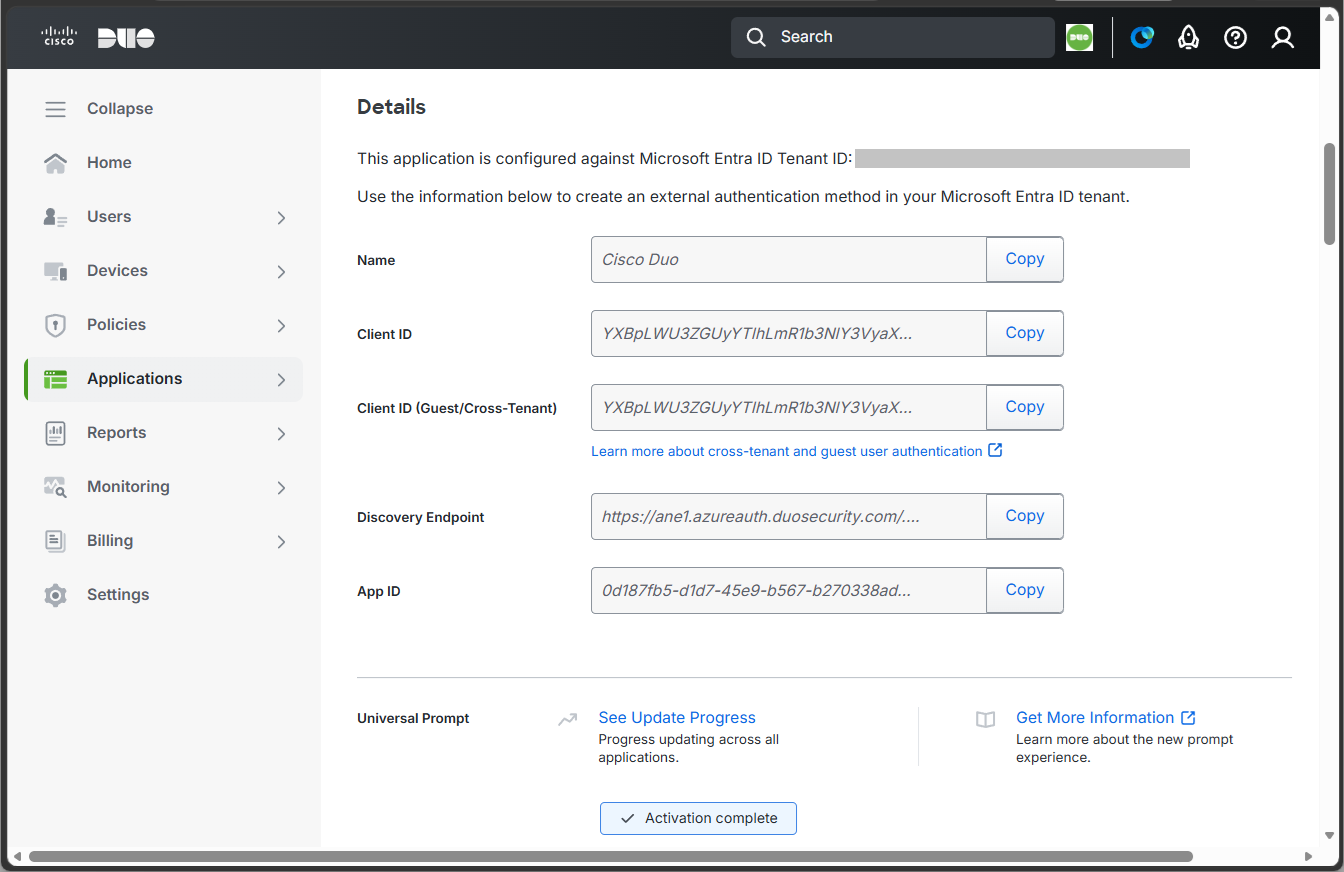Open the blue Cisco AI assistant icon
Viewport: 1344px width, 872px height.
pos(1141,37)
